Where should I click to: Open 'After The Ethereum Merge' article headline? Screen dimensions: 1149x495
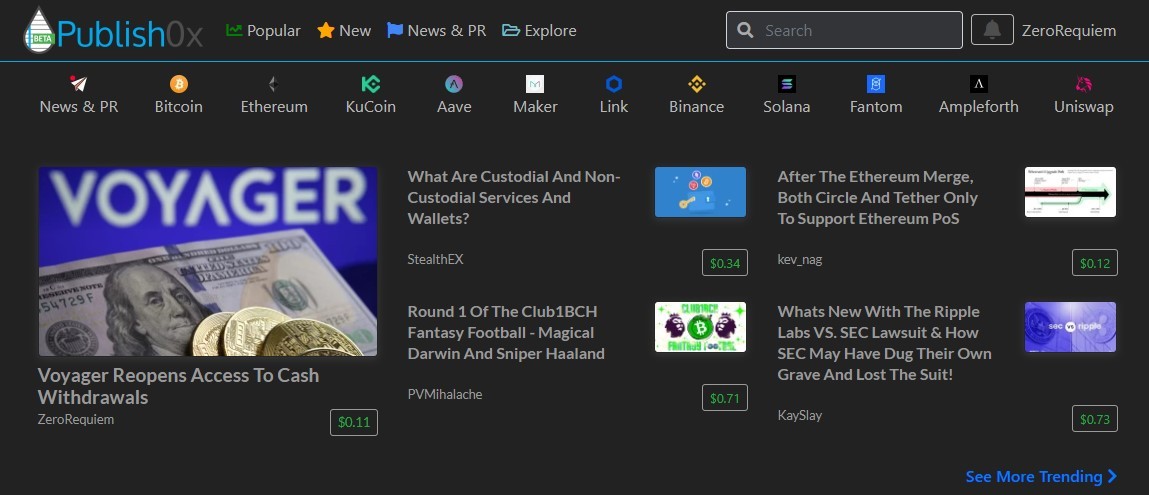pyautogui.click(x=877, y=198)
